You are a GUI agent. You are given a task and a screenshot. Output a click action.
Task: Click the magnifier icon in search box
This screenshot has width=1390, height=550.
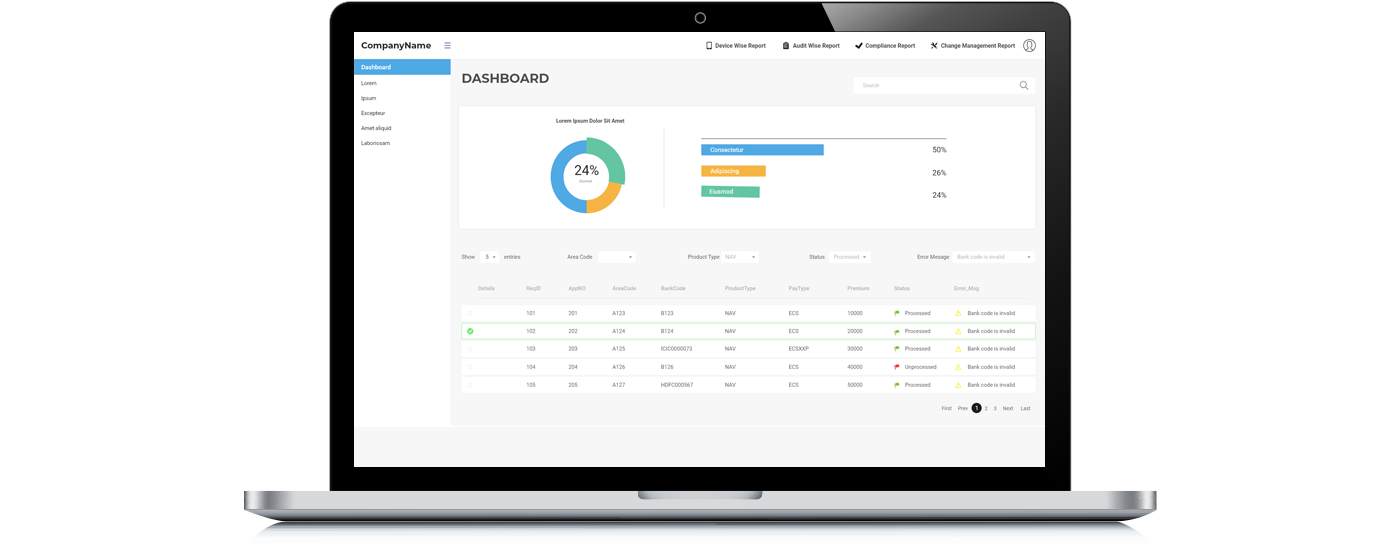[1023, 85]
